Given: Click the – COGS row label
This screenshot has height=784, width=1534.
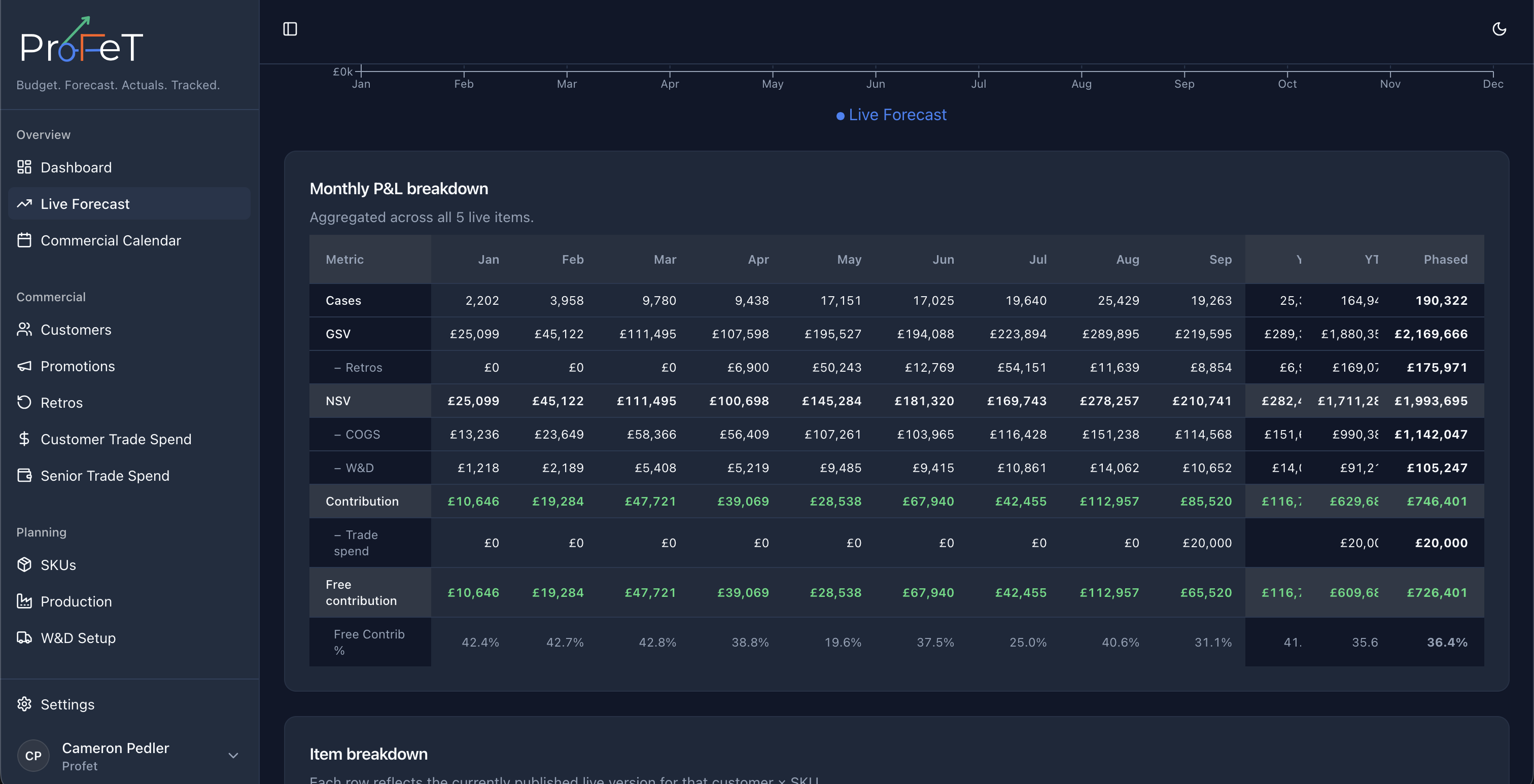Looking at the screenshot, I should pos(357,434).
